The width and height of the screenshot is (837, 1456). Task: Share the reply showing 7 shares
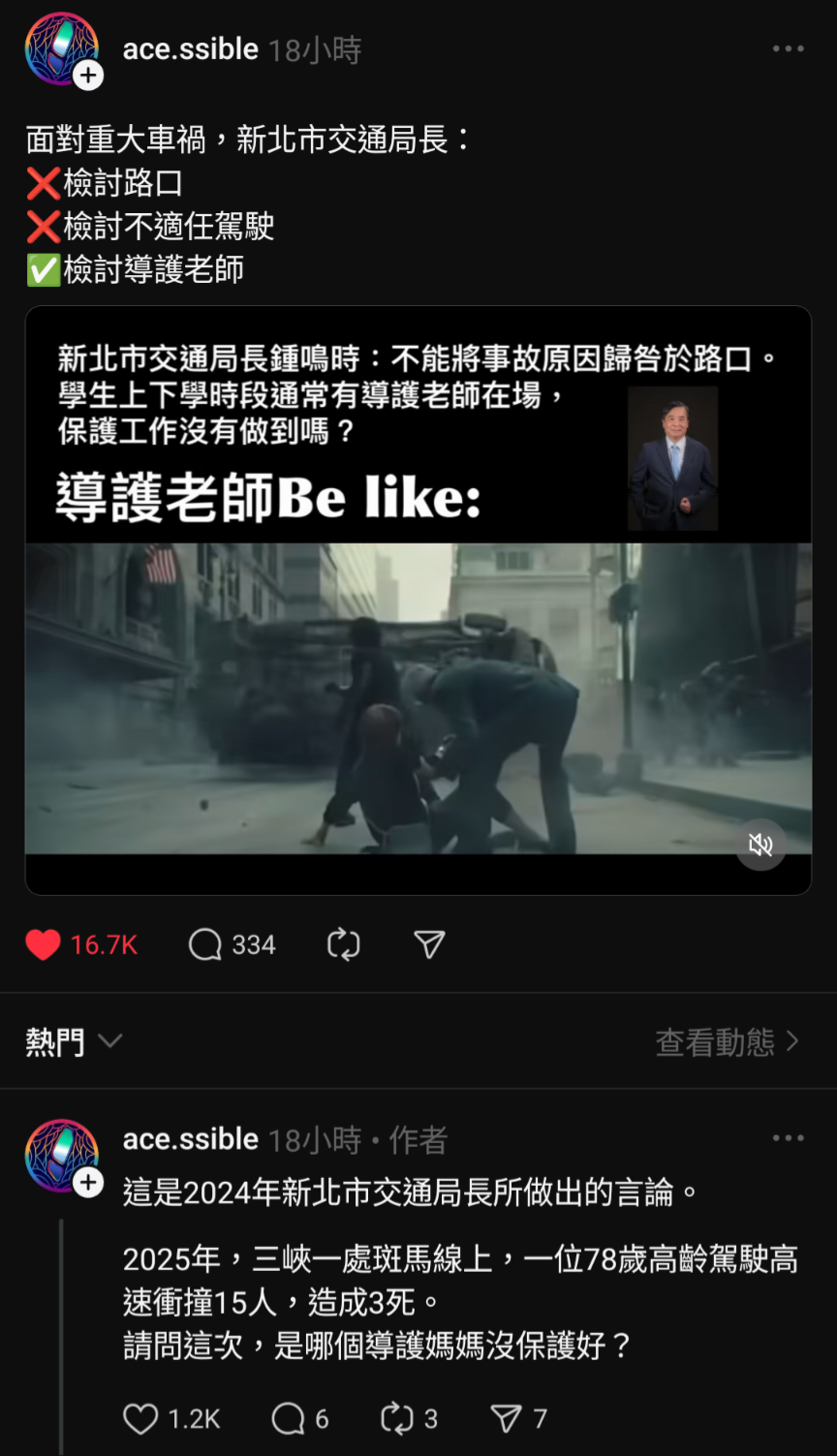point(506,1419)
